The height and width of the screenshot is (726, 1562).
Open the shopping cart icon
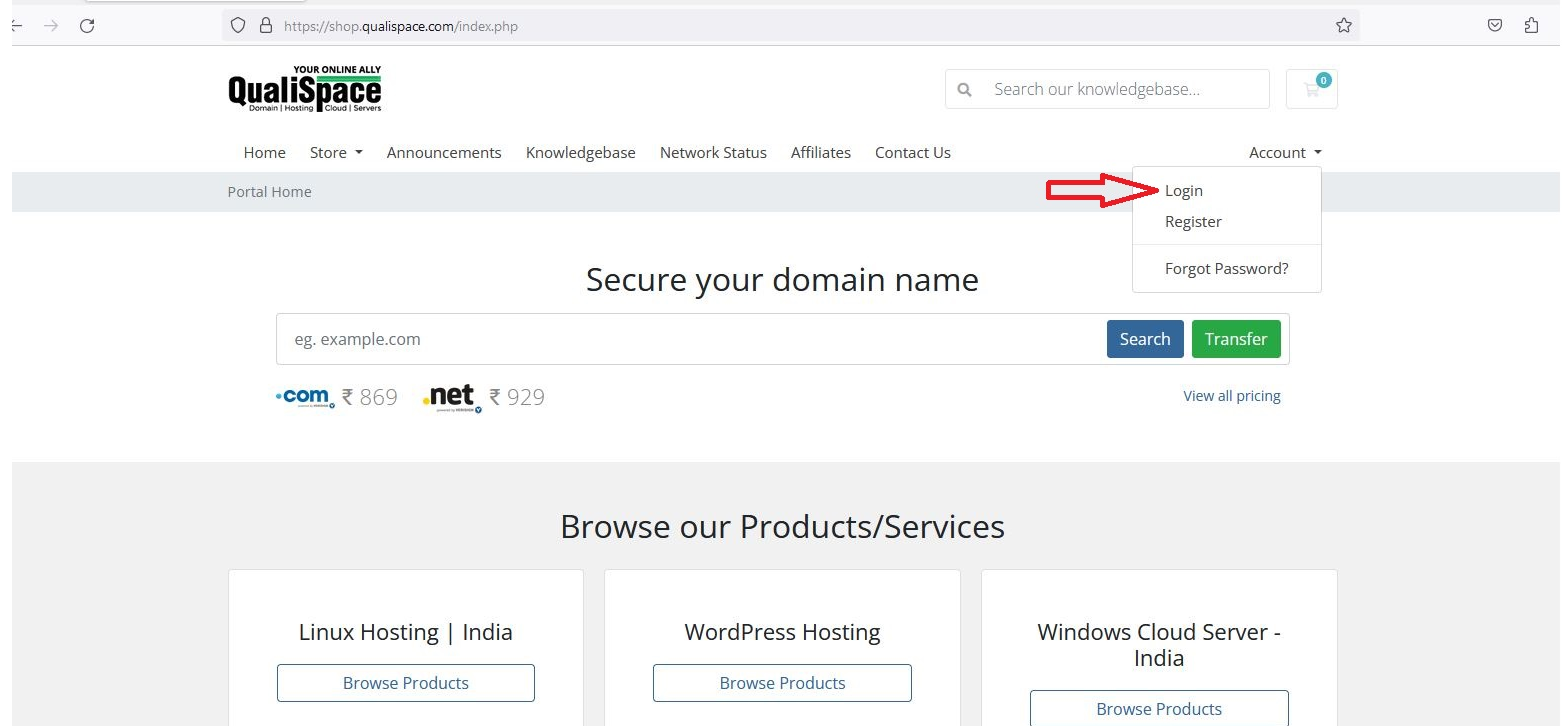(x=1311, y=89)
